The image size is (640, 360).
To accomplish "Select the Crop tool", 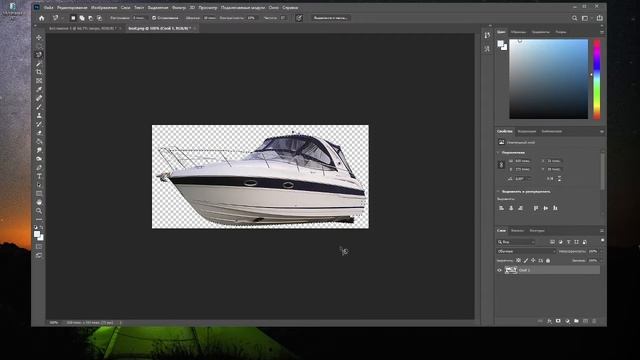I will (x=39, y=72).
